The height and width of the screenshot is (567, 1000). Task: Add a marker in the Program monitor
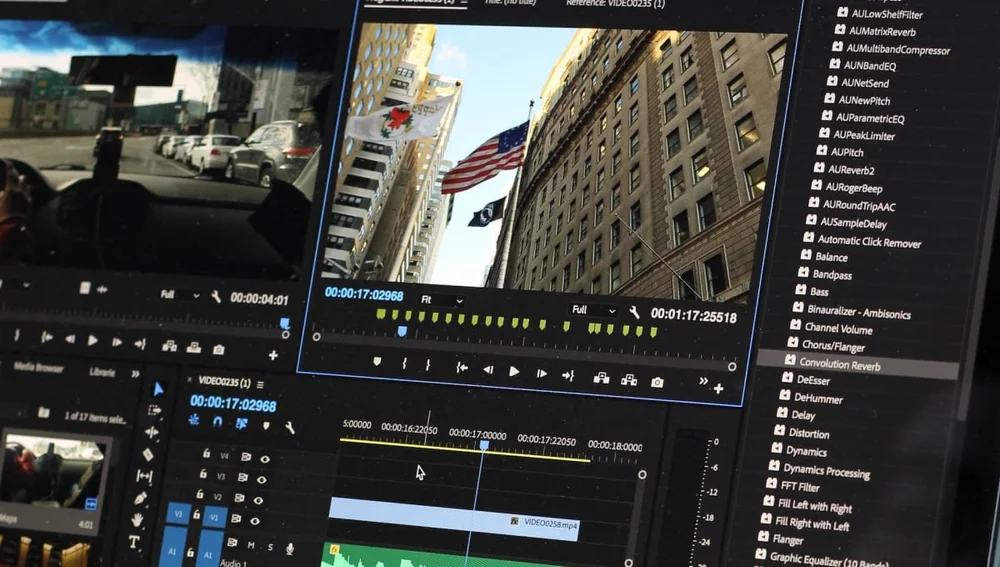377,362
